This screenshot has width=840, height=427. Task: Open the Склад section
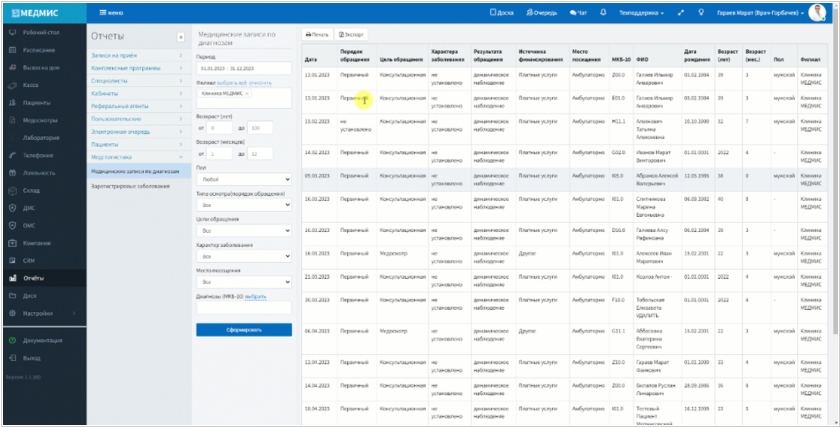(x=31, y=191)
